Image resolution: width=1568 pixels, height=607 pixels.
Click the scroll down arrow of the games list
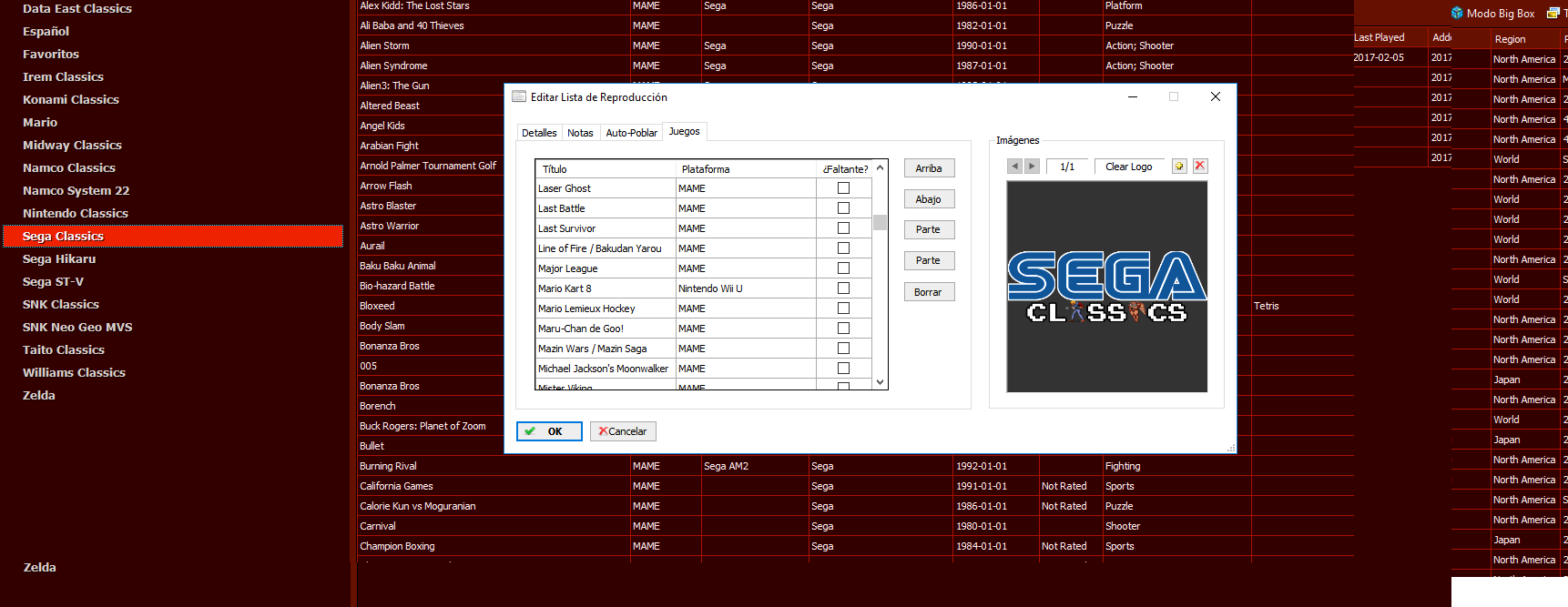[x=880, y=381]
